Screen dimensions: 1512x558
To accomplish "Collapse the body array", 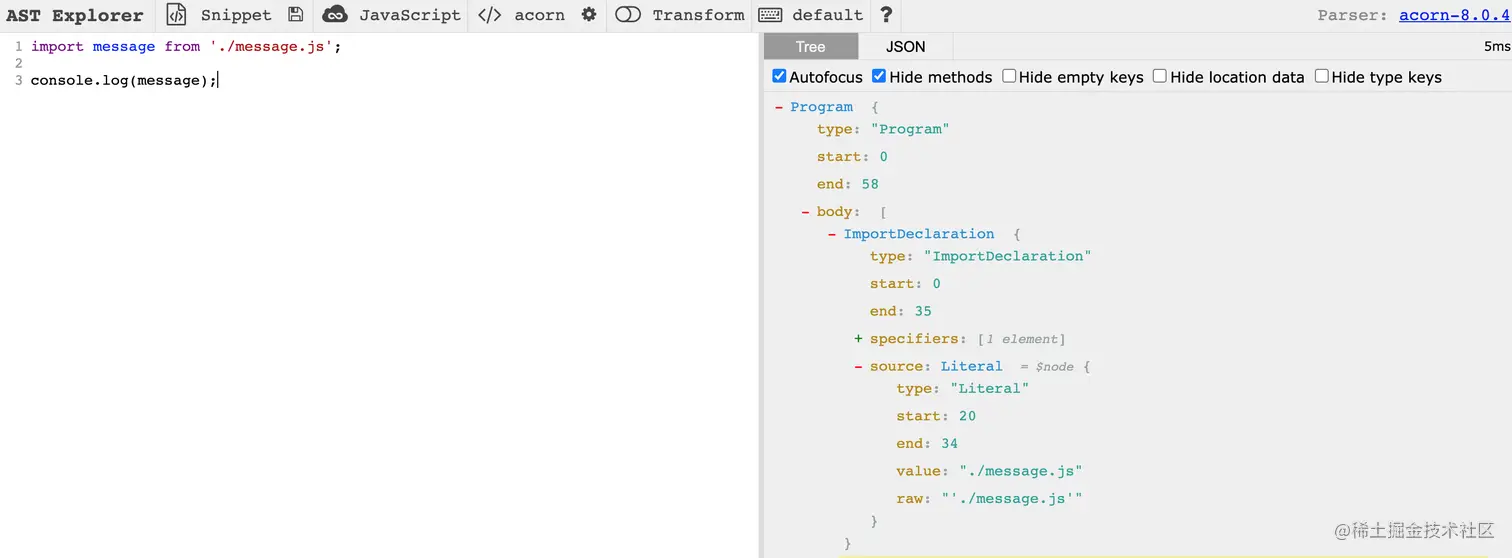I will [806, 211].
